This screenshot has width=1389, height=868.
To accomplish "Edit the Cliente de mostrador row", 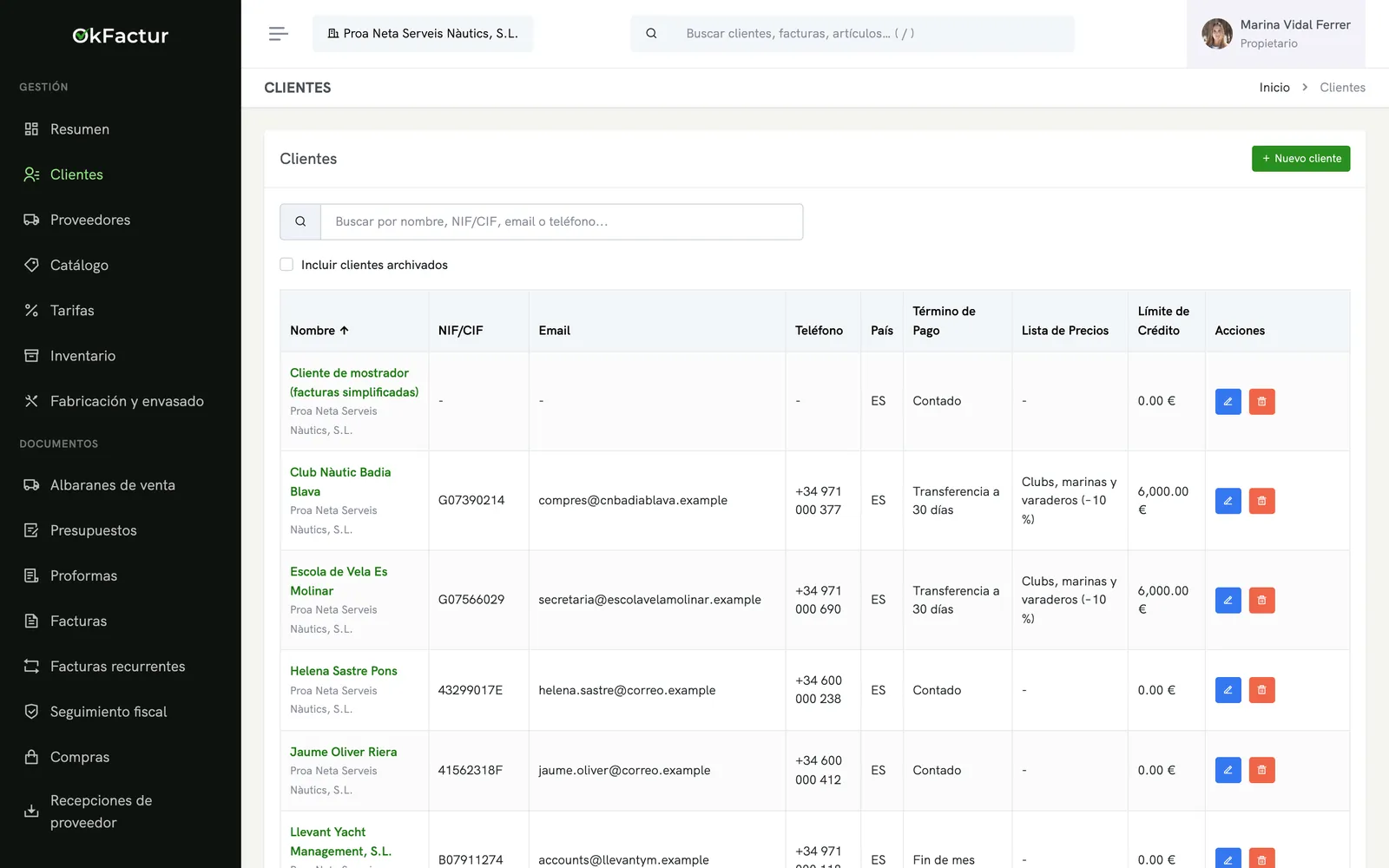I will coord(1228,401).
